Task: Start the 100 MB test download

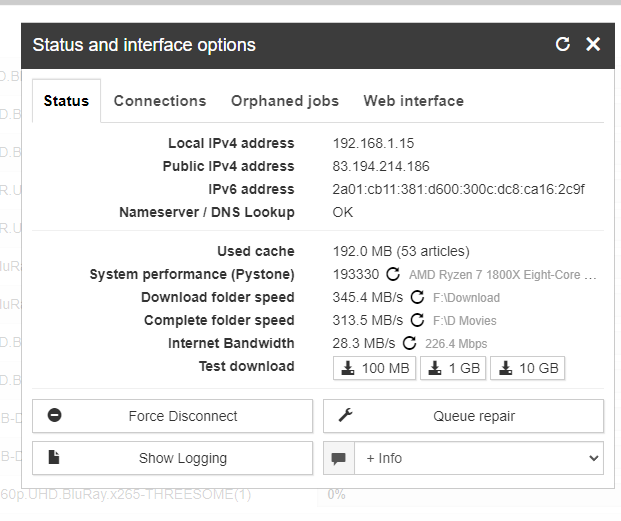Action: [x=374, y=368]
